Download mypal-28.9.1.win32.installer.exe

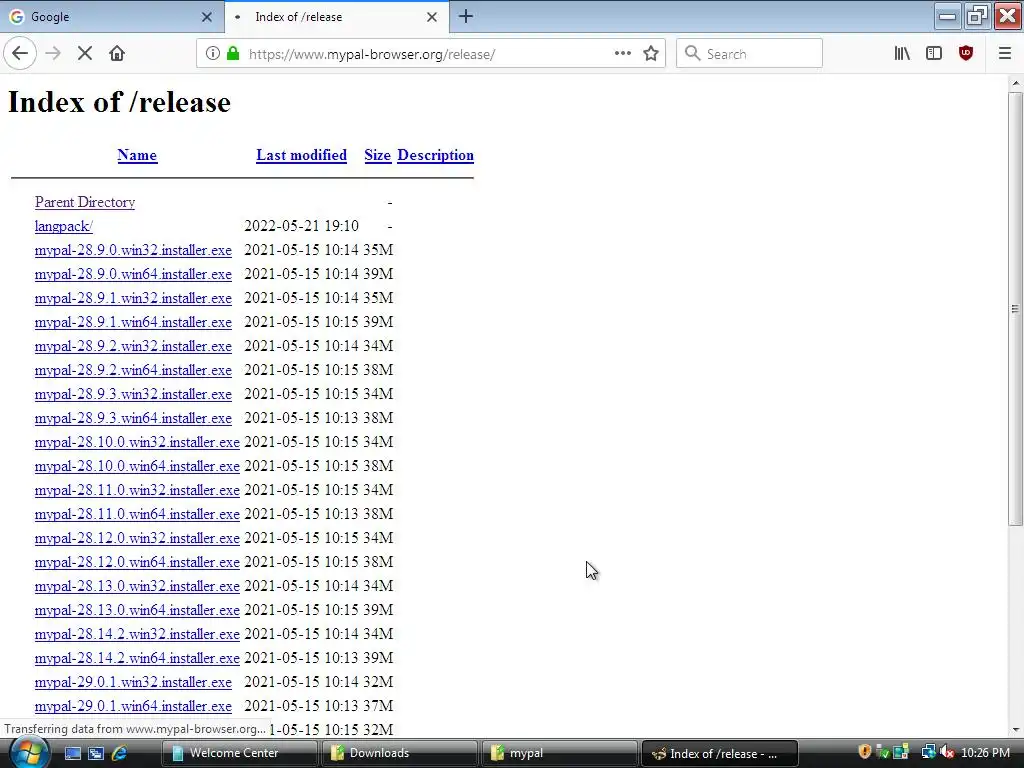click(133, 298)
